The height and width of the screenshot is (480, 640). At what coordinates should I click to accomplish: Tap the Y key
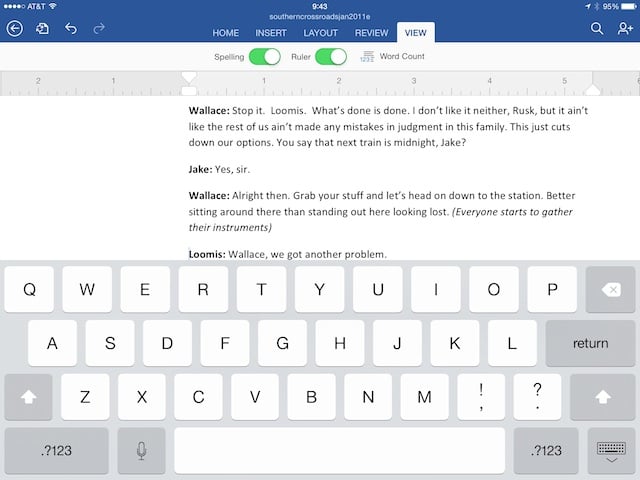[320, 289]
